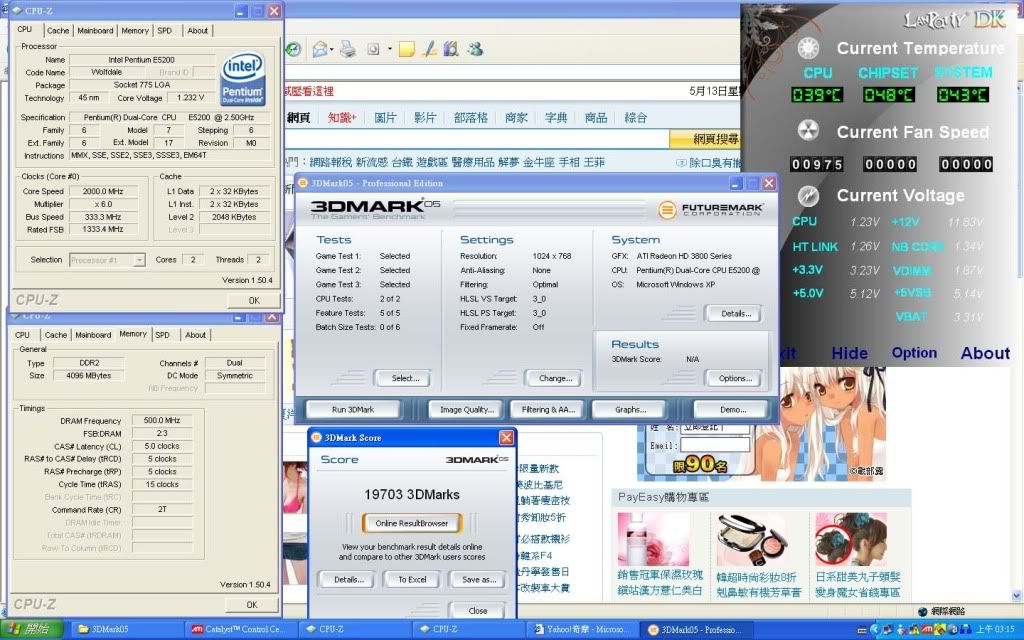Switch to Yahoo!奇摩 browser taskbar button
The image size is (1024, 640).
point(581,630)
